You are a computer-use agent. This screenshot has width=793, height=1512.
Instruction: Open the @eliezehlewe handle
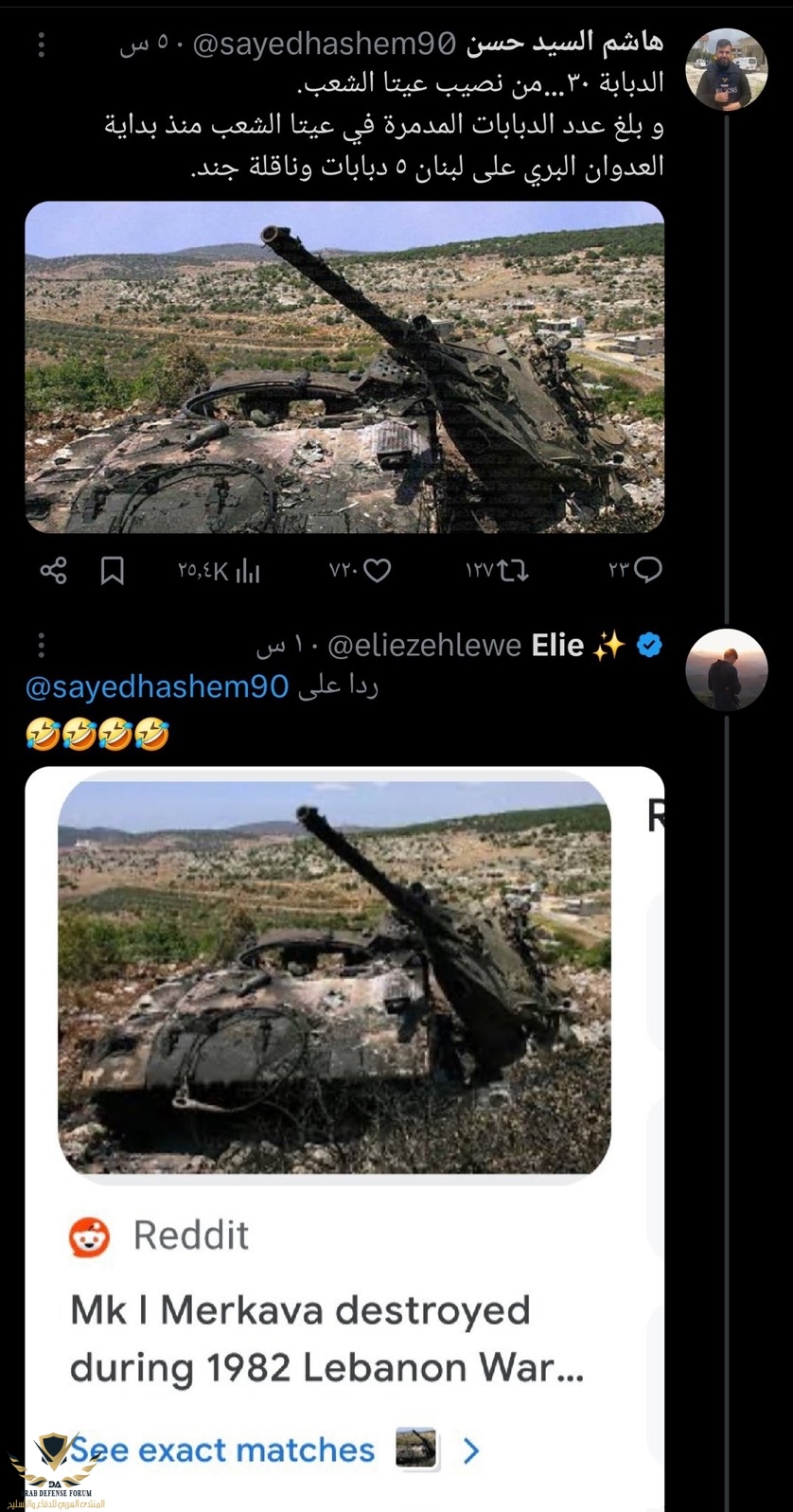[x=424, y=646]
